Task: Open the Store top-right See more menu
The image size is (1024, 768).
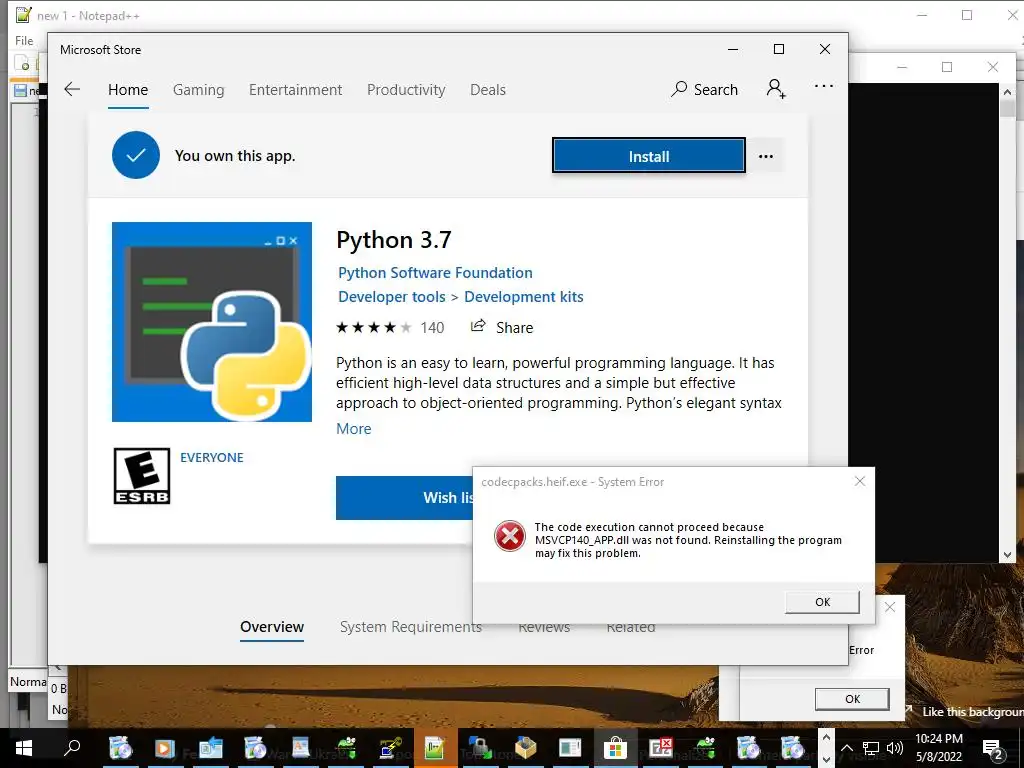Action: click(x=824, y=86)
